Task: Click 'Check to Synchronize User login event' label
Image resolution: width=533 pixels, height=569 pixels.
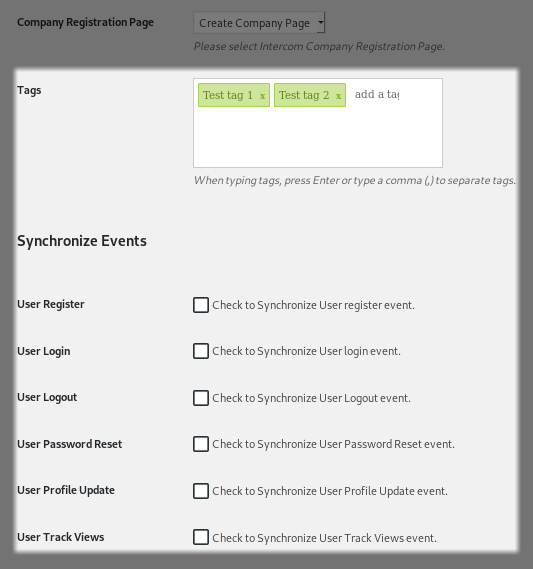Action: (307, 351)
